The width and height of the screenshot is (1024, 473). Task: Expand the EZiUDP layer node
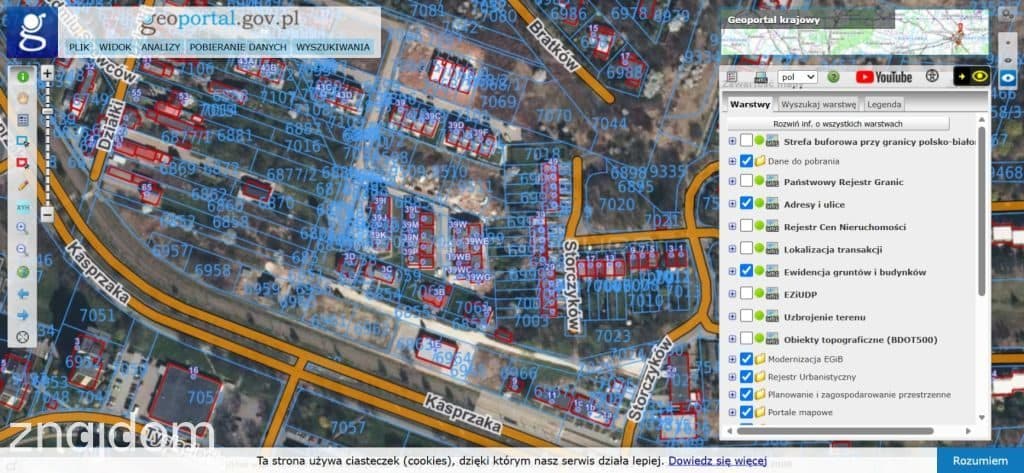coord(732,294)
